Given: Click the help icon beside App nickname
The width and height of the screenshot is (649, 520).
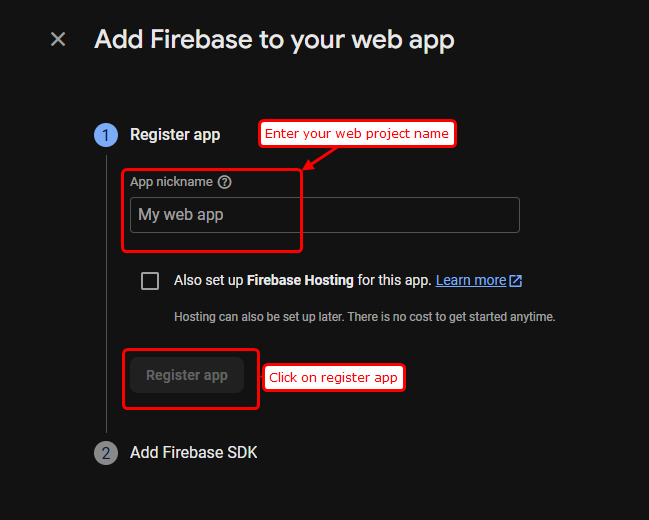Looking at the screenshot, I should point(225,182).
